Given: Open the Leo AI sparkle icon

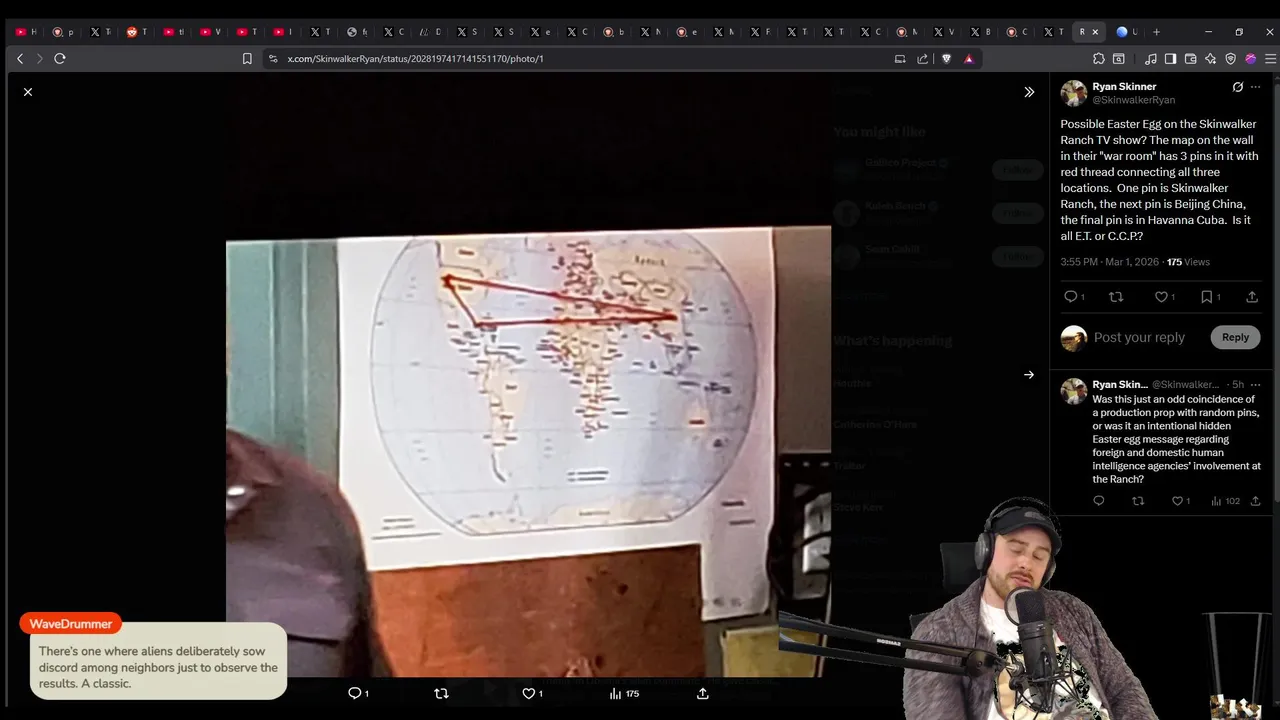Looking at the screenshot, I should 1211,59.
